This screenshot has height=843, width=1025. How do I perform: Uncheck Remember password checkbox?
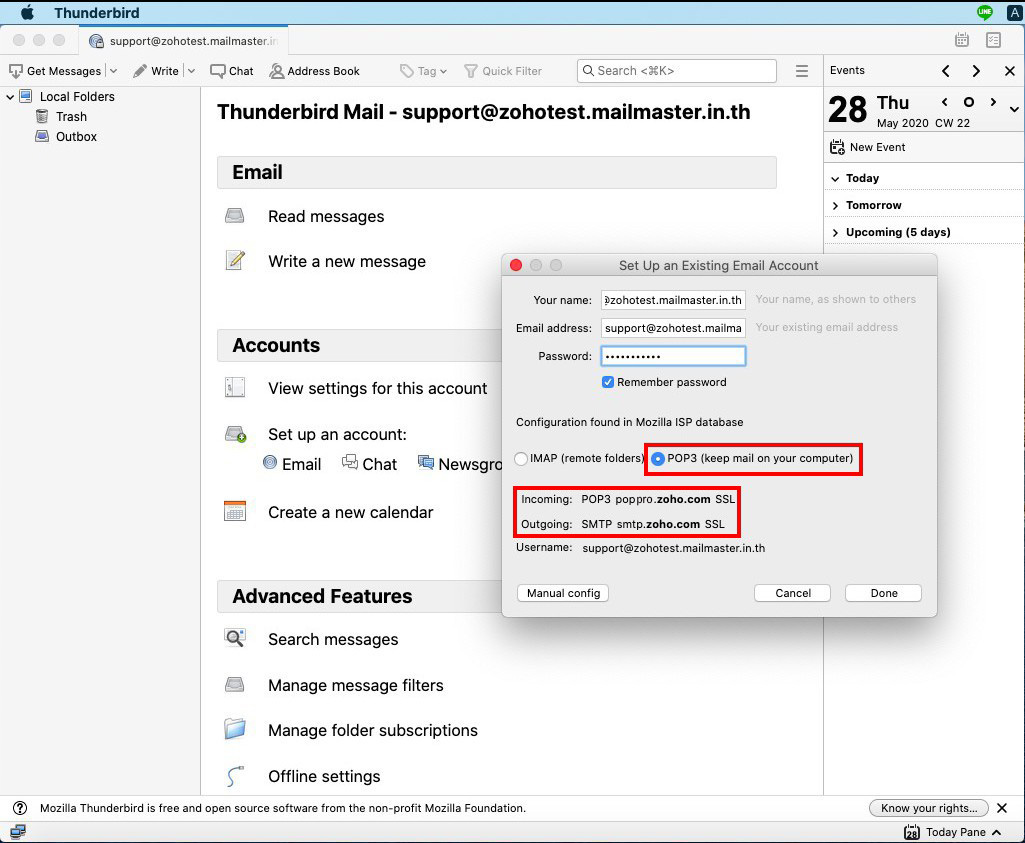pos(608,382)
